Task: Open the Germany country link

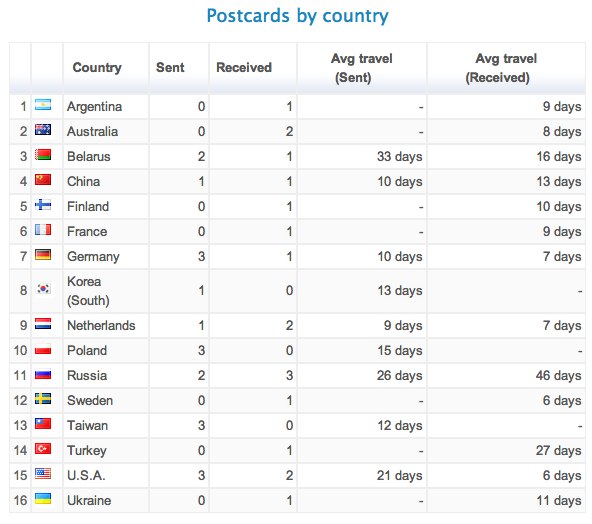Action: [93, 257]
